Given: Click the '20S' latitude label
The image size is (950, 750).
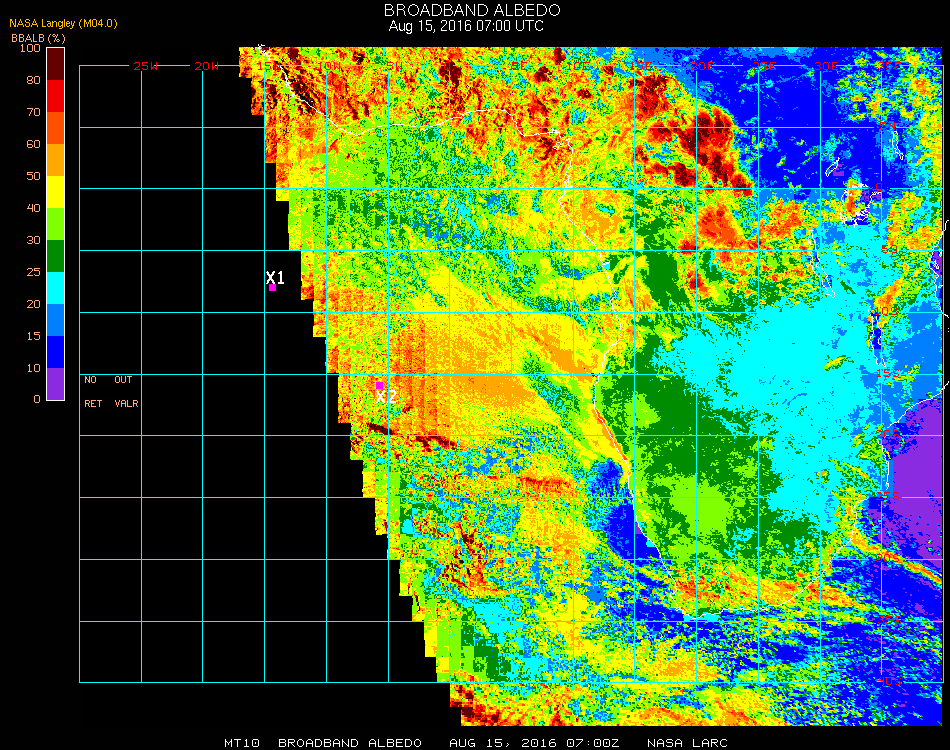Looking at the screenshot, I should (889, 434).
